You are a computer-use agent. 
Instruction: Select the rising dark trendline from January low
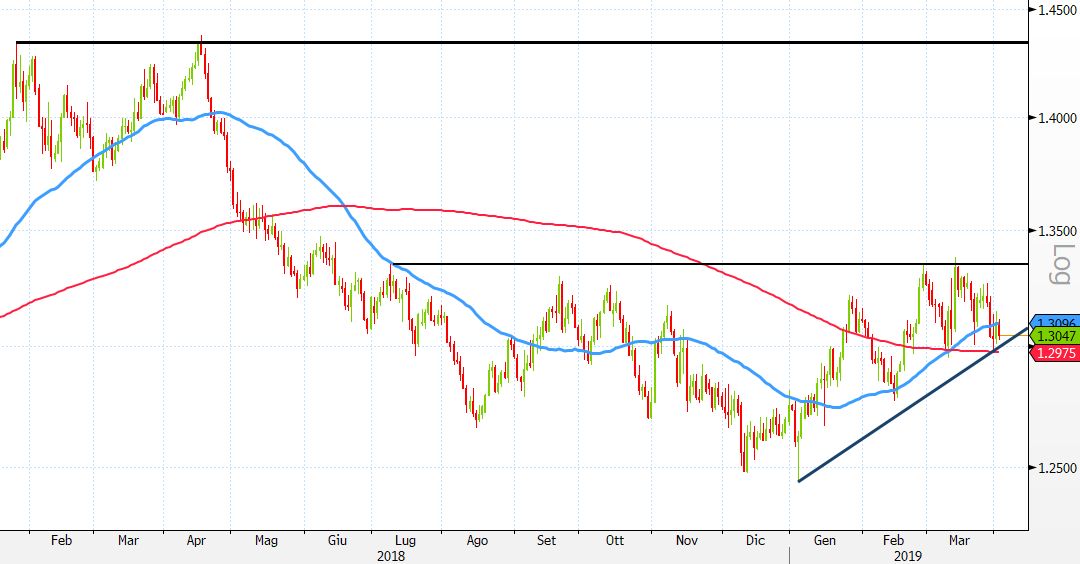click(913, 404)
